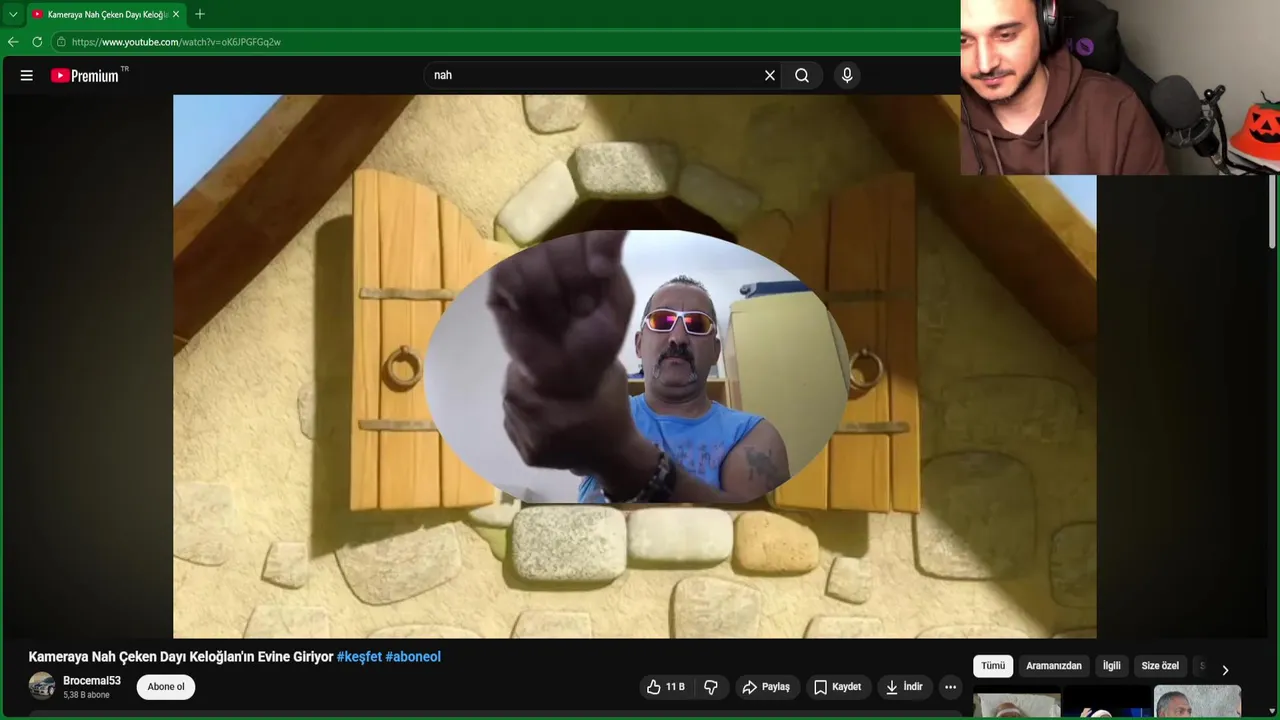This screenshot has width=1280, height=720.
Task: Select the İlgili filter chip
Action: [1112, 666]
